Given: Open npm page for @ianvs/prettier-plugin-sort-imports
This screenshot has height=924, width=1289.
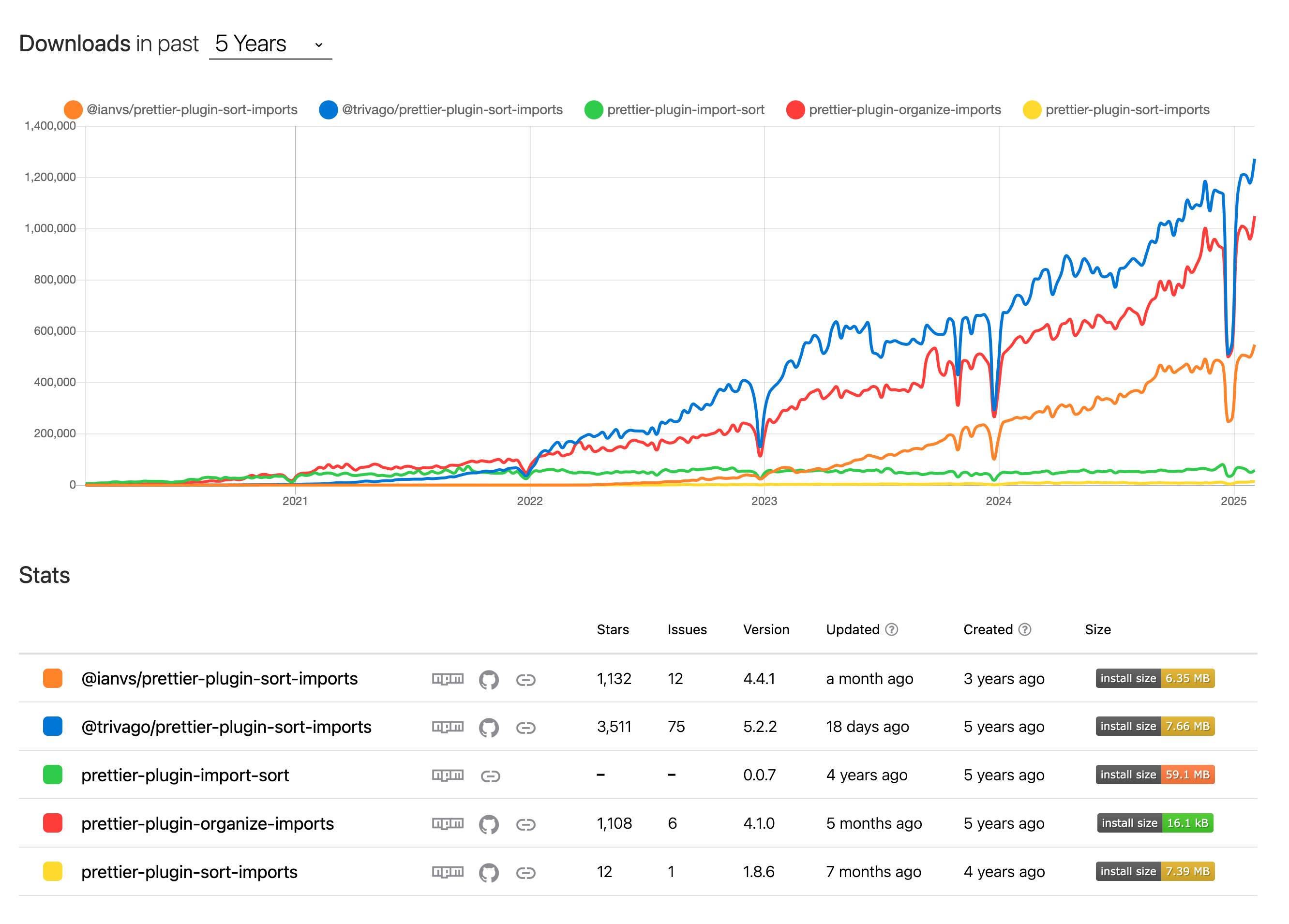Looking at the screenshot, I should pos(448,679).
